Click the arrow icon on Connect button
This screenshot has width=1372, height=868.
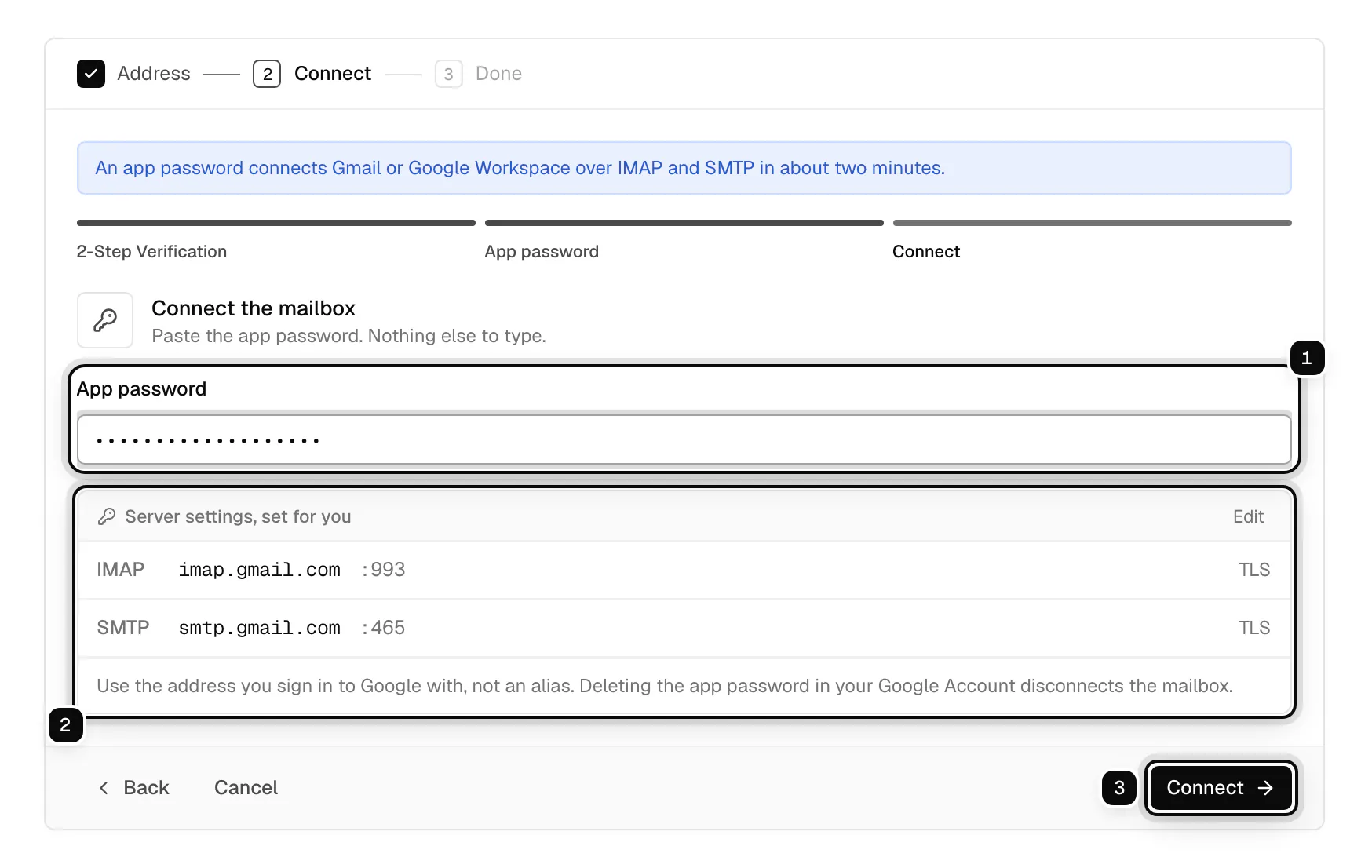[1265, 788]
